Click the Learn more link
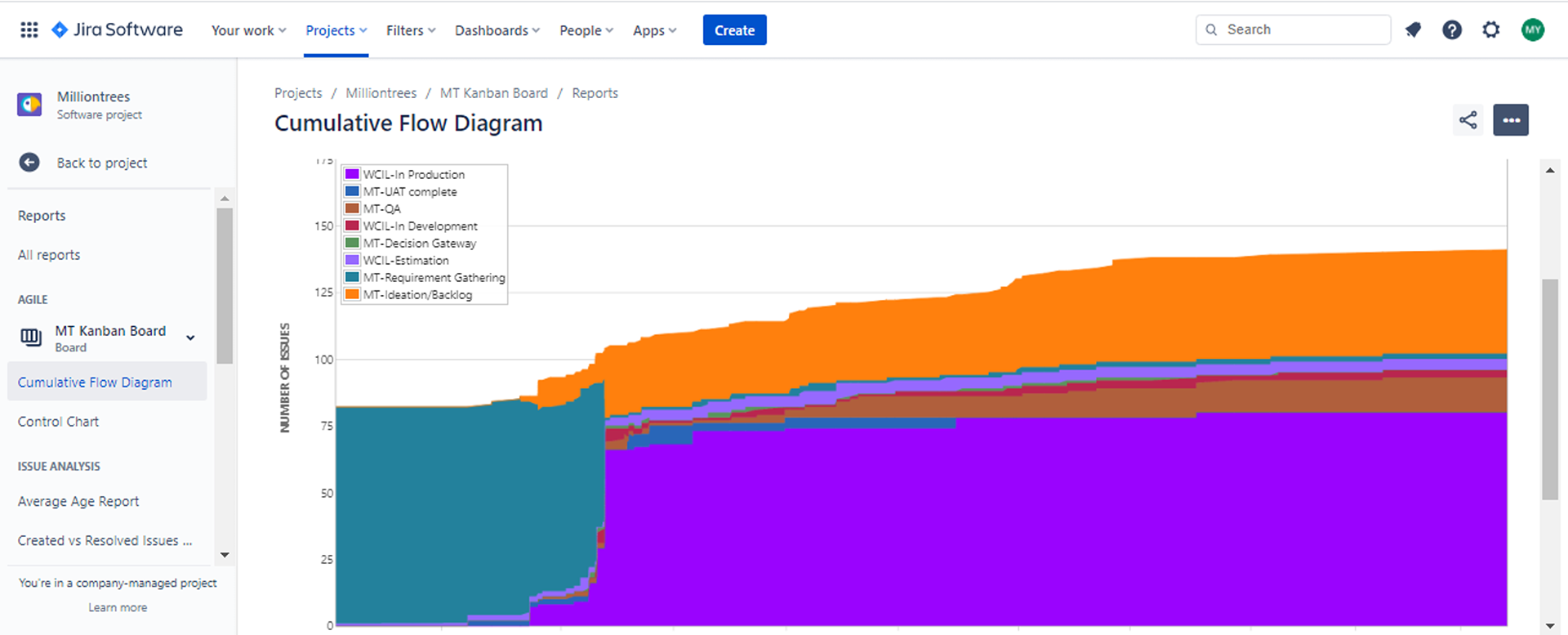Viewport: 1568px width, 635px height. coord(118,607)
